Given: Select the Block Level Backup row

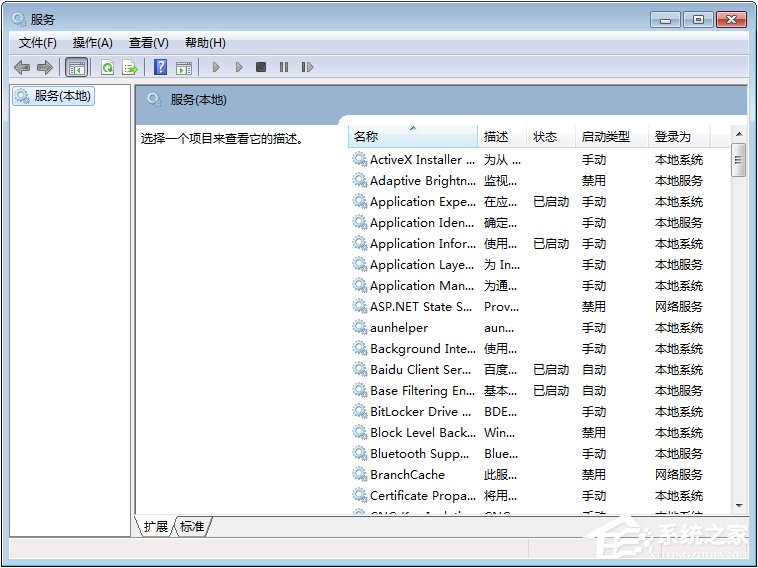Looking at the screenshot, I should click(x=539, y=433).
